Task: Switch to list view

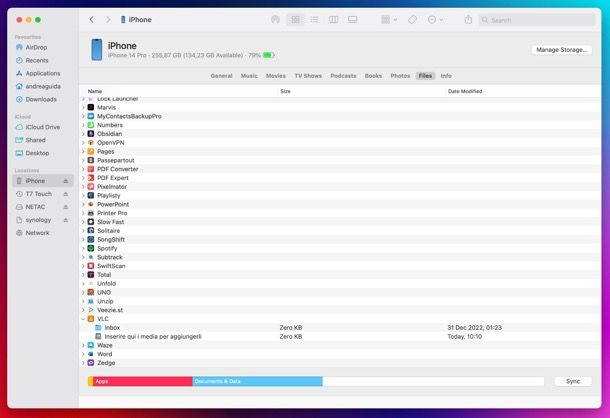Action: [x=314, y=19]
